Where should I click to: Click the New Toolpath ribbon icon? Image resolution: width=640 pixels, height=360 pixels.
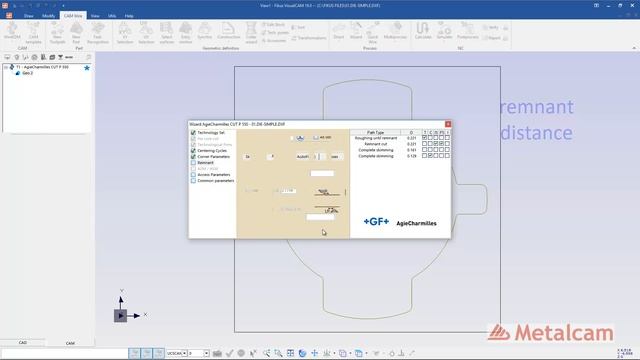click(x=57, y=33)
